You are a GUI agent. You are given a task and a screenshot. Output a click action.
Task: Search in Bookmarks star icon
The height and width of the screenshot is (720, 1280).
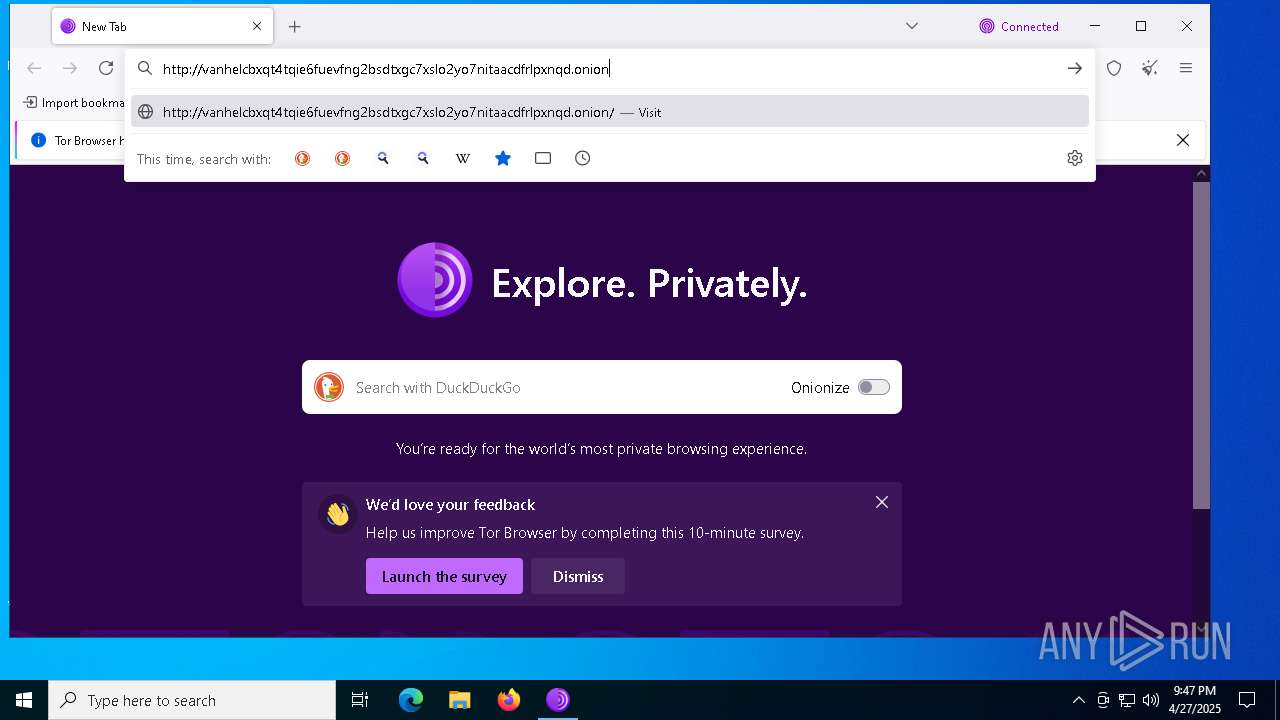coord(503,158)
